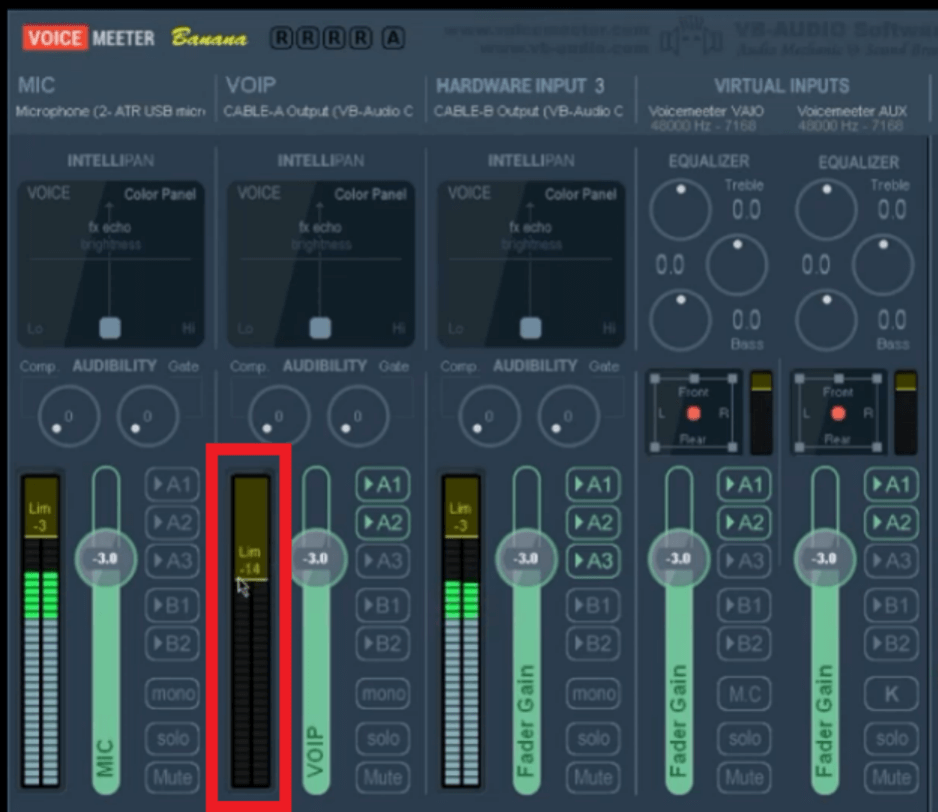Click the Voicemeeter VAIO virtual input label
The height and width of the screenshot is (812, 938).
[x=706, y=111]
